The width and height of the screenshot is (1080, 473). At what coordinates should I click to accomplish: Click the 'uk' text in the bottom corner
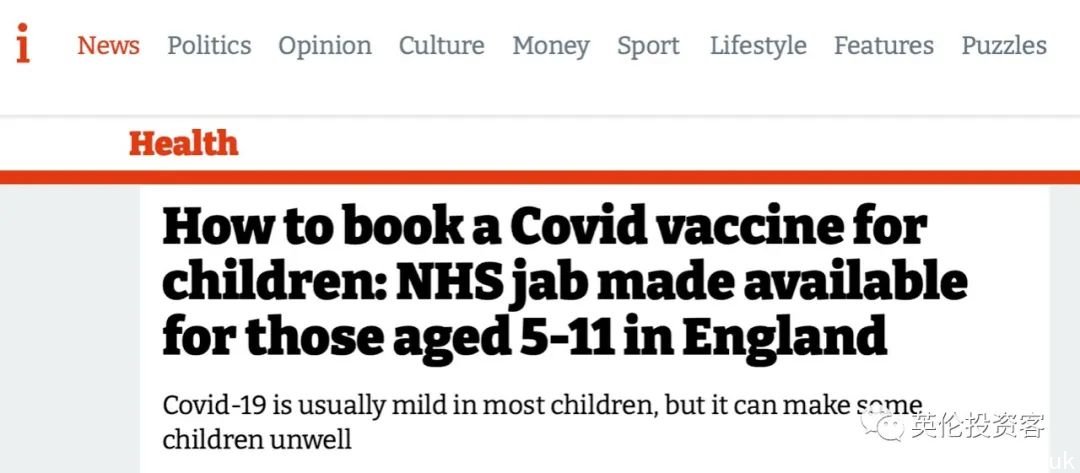(1061, 459)
